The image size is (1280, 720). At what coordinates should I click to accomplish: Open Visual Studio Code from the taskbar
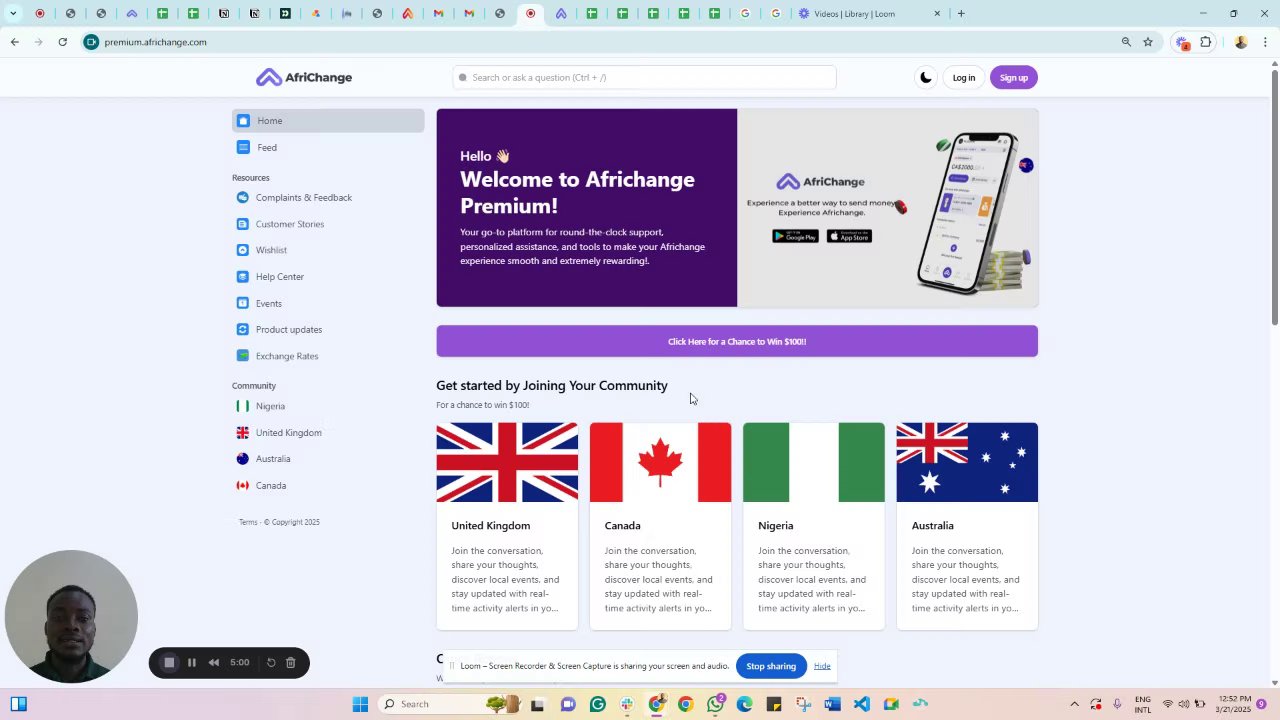pyautogui.click(x=862, y=704)
